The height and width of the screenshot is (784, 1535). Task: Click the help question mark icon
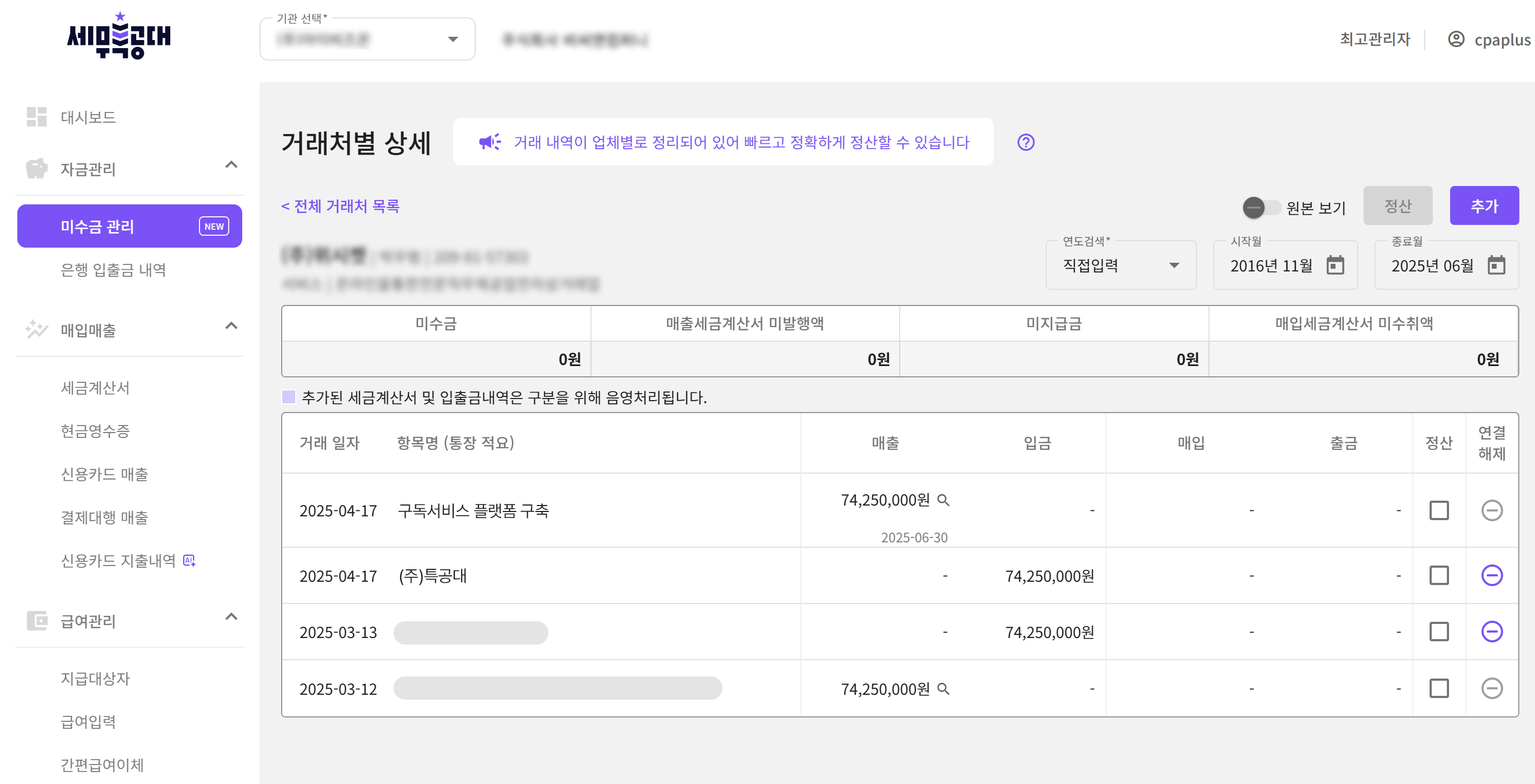(x=1026, y=142)
